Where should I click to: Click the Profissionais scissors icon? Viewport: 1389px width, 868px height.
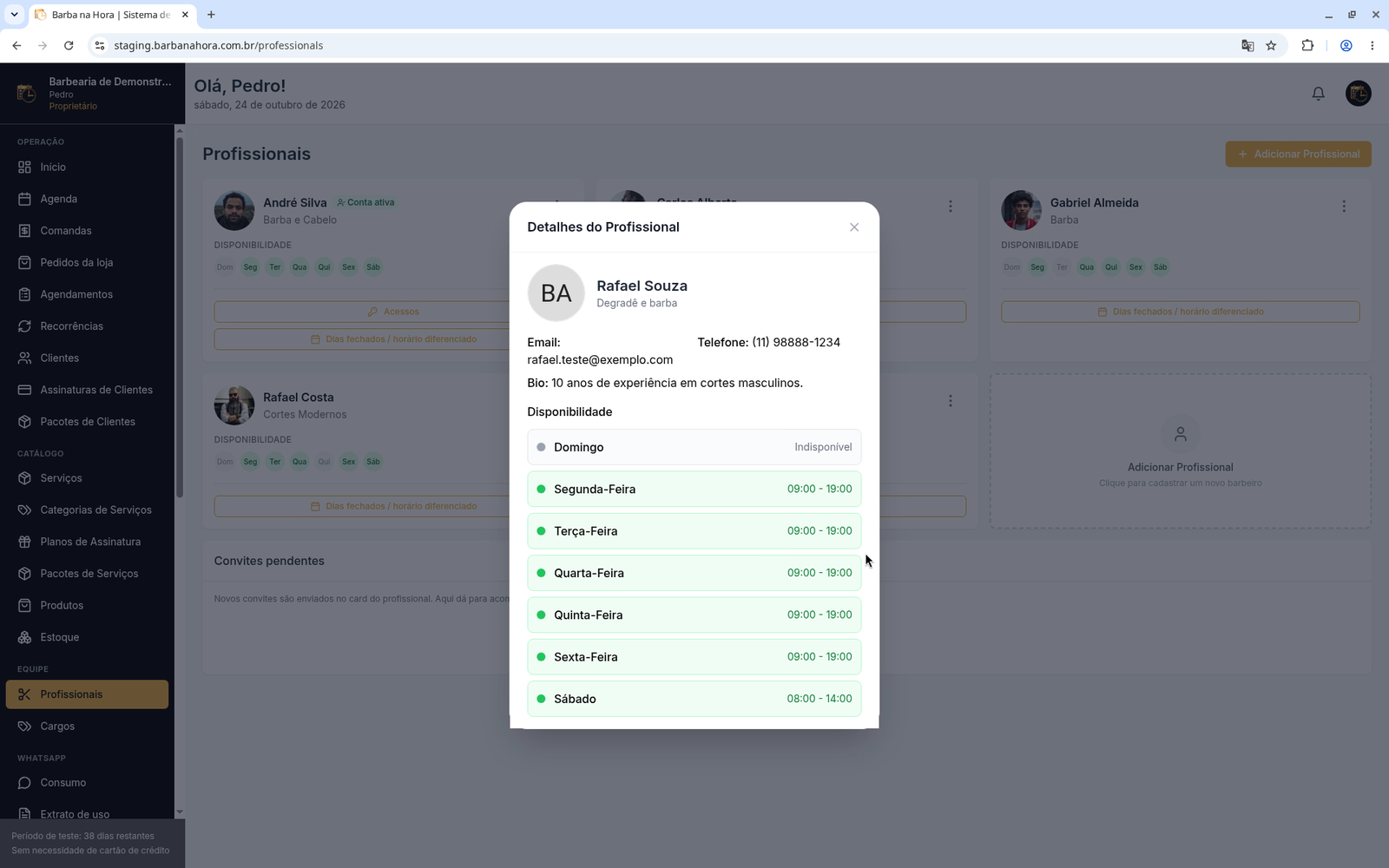pyautogui.click(x=24, y=694)
